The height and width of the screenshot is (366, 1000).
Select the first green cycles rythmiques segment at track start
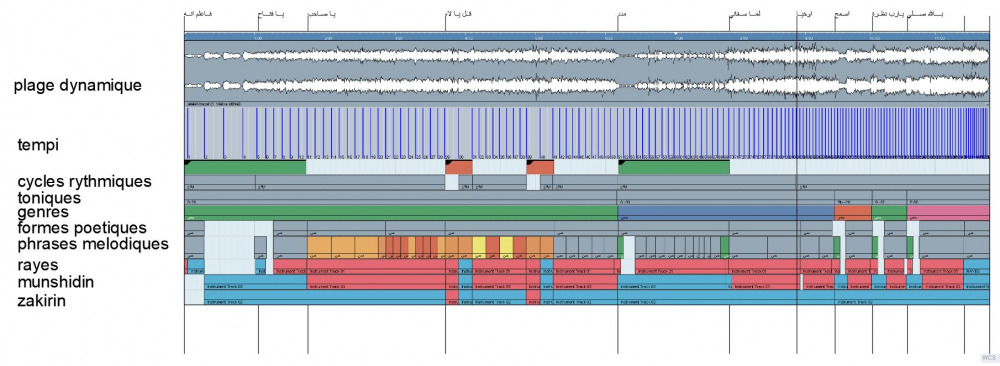246,167
